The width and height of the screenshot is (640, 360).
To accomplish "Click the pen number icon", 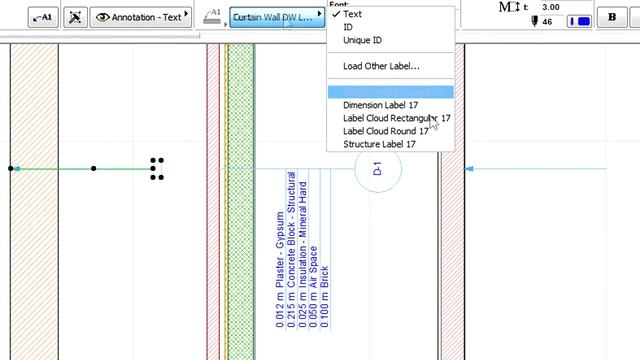I will coord(534,21).
